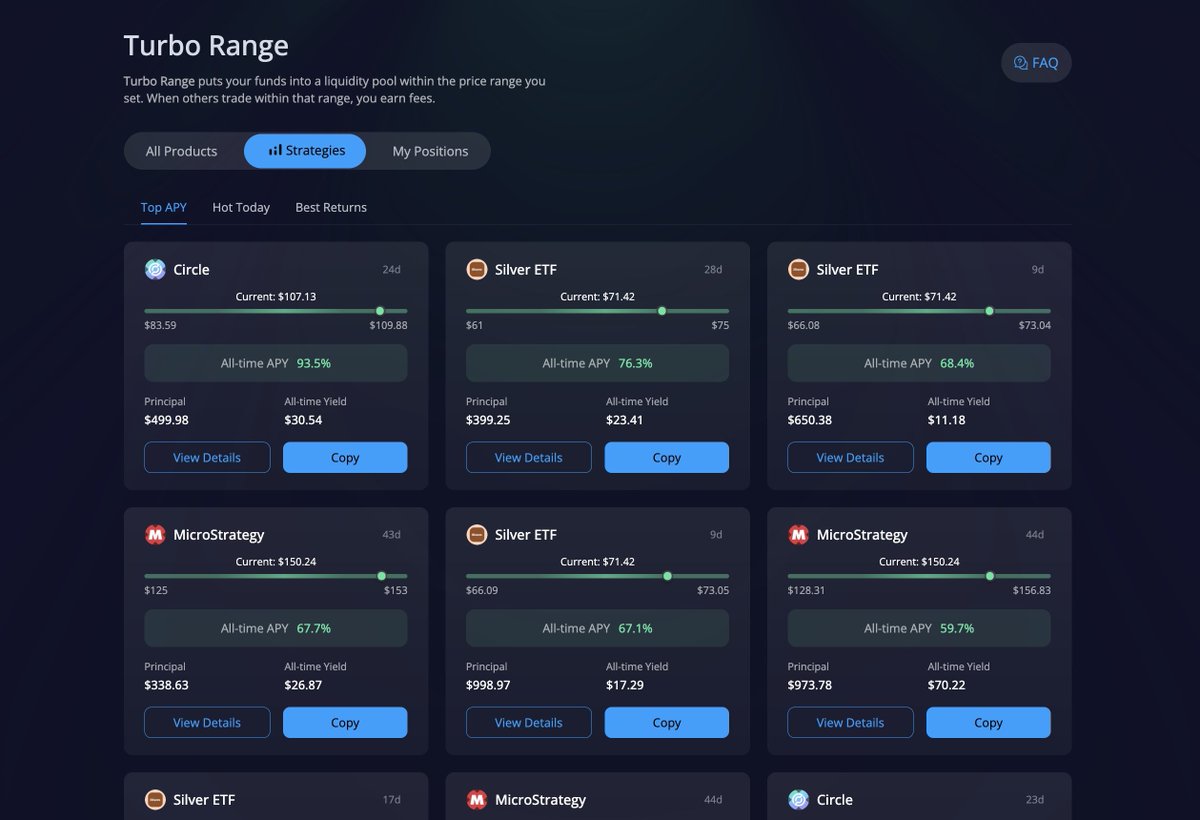
Task: Click the "Current: $150.24" label on 43d card
Action: (276, 562)
